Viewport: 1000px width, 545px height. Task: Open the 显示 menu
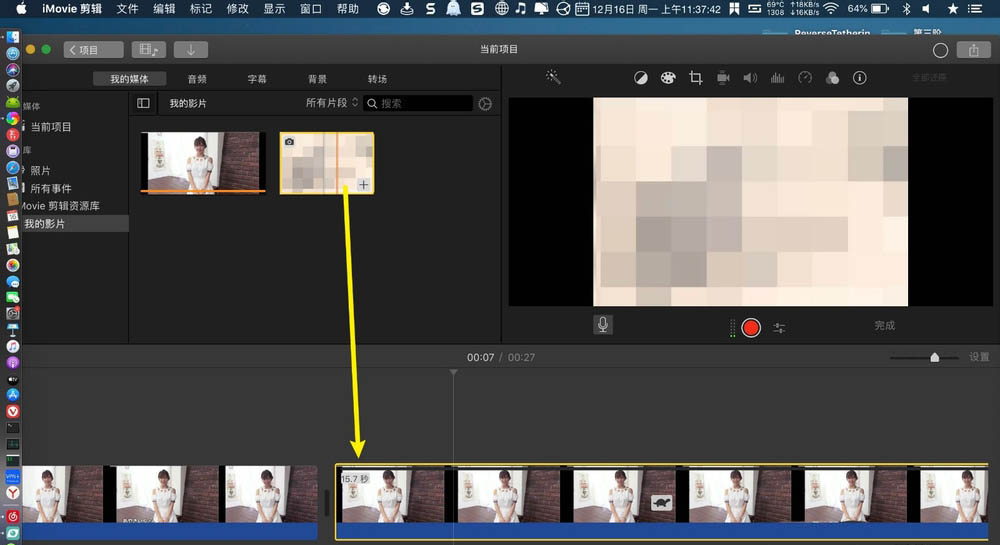click(x=274, y=9)
